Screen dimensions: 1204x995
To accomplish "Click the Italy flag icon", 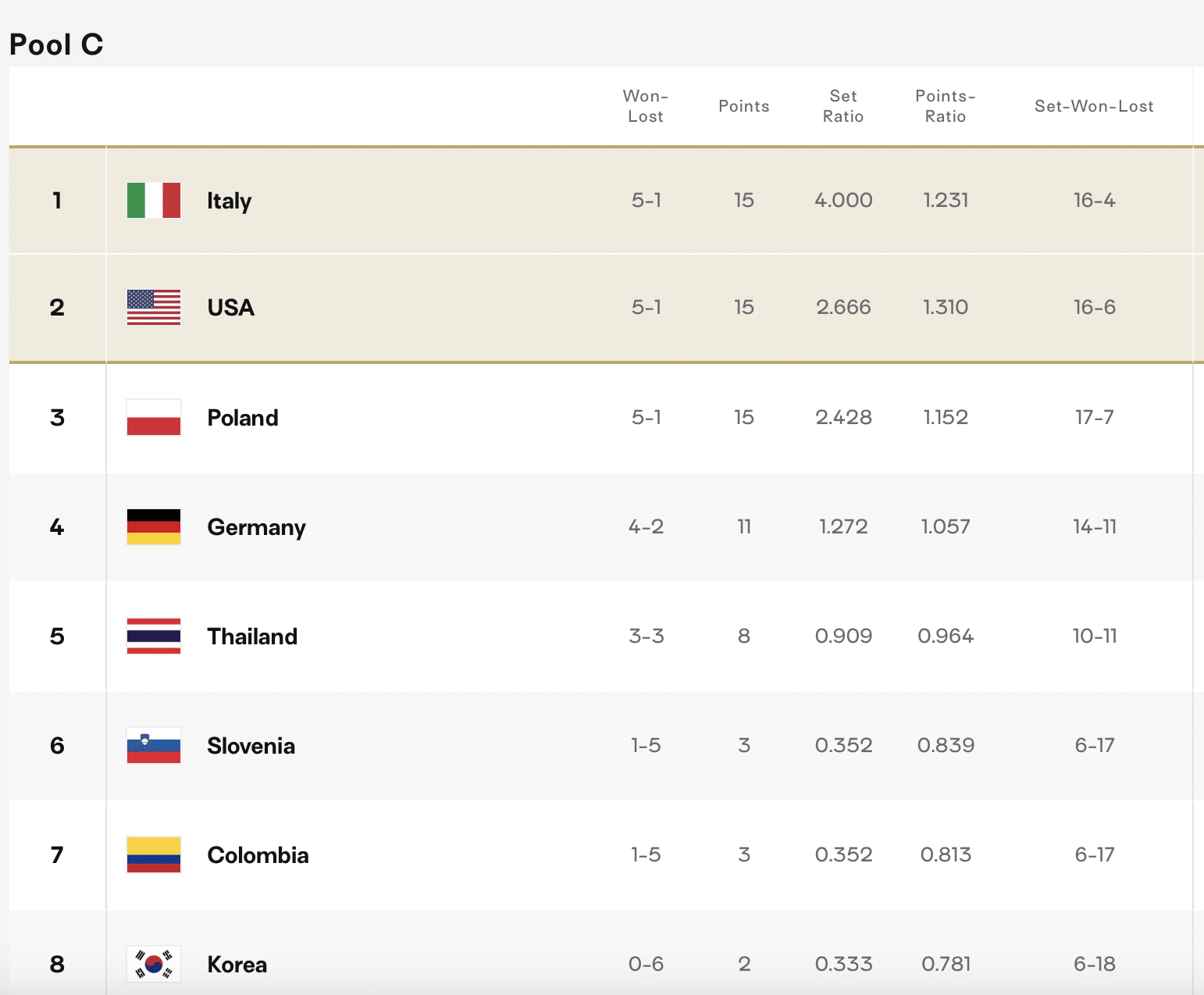I will click(x=154, y=201).
